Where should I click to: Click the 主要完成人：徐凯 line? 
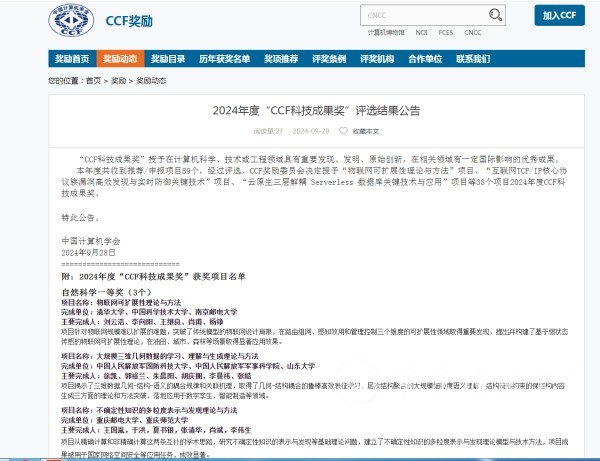pyautogui.click(x=156, y=376)
